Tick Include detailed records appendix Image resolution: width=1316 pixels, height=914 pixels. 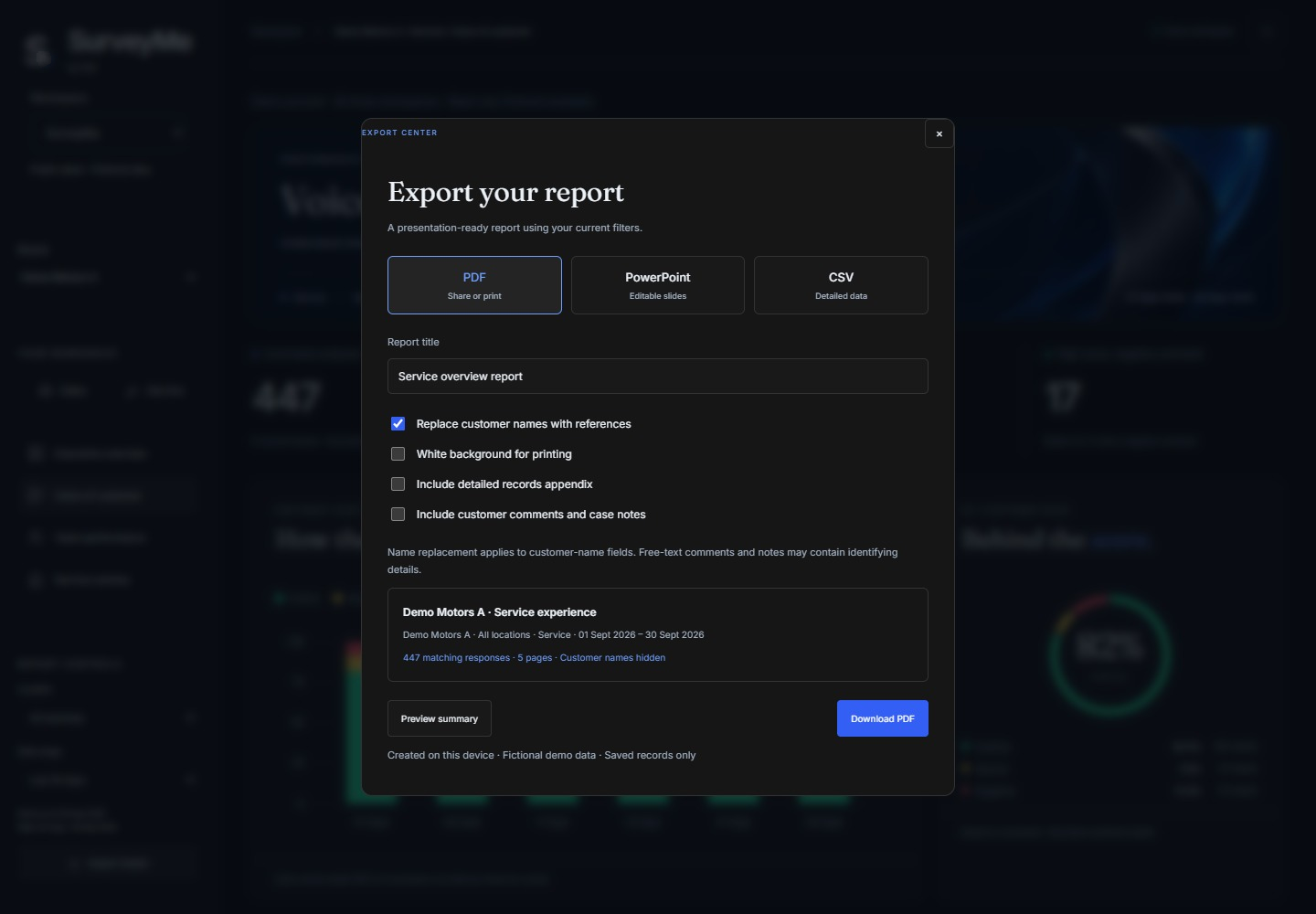[x=398, y=484]
